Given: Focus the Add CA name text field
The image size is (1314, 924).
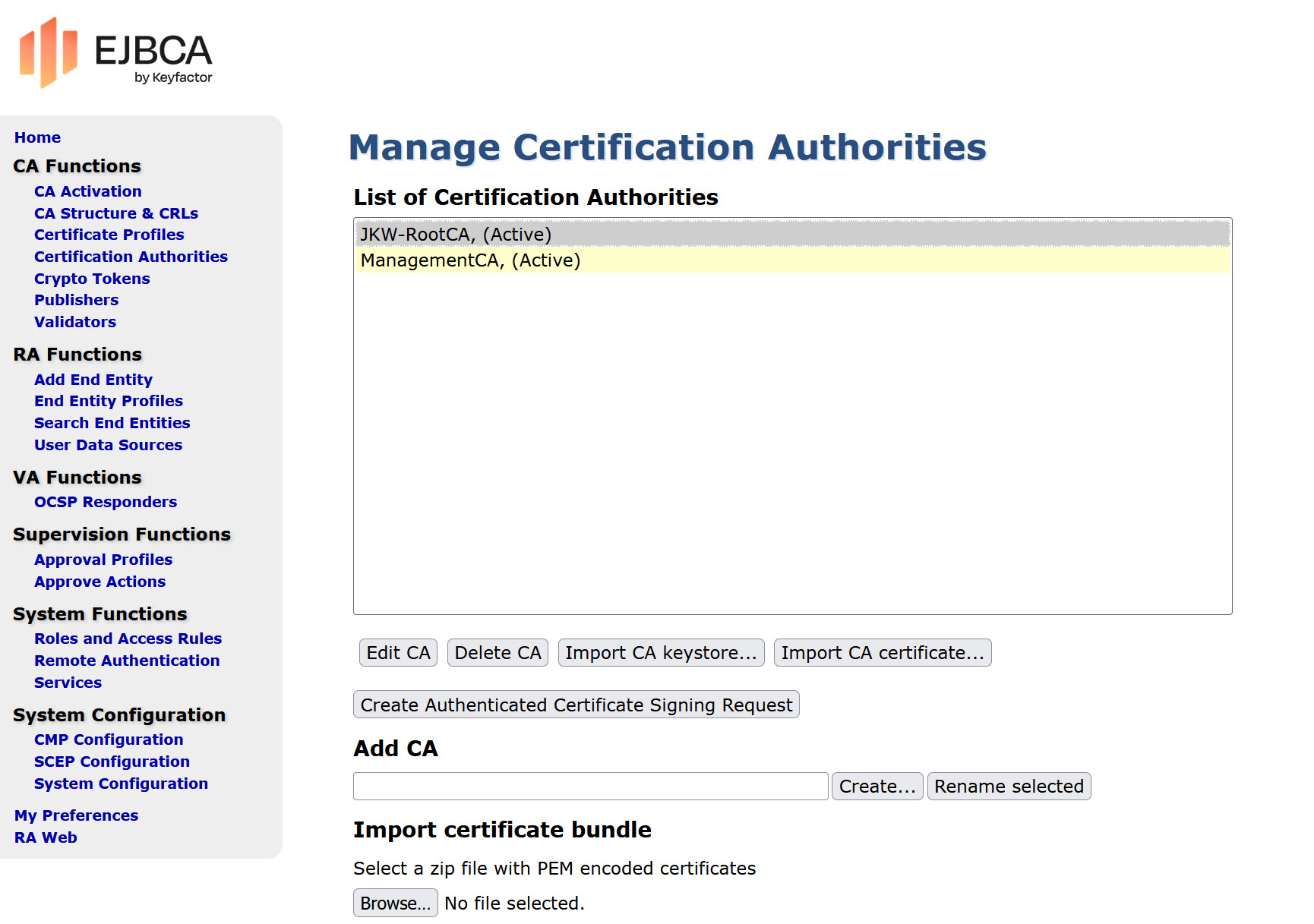Looking at the screenshot, I should pyautogui.click(x=590, y=787).
